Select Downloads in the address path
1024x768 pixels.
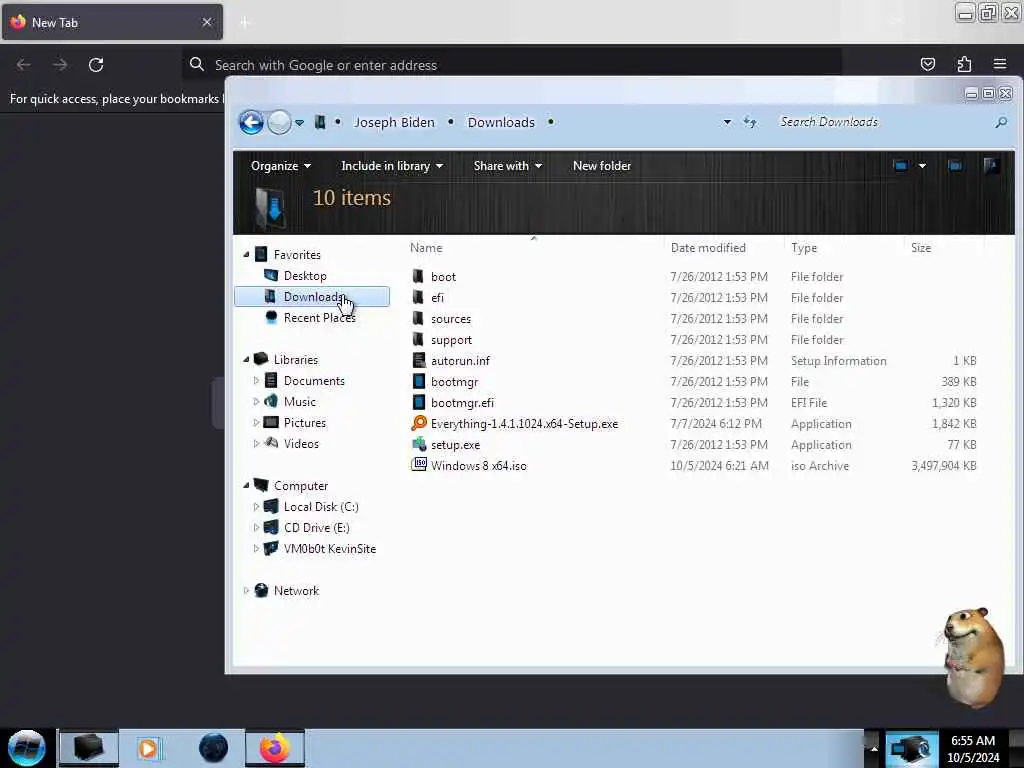coord(501,122)
